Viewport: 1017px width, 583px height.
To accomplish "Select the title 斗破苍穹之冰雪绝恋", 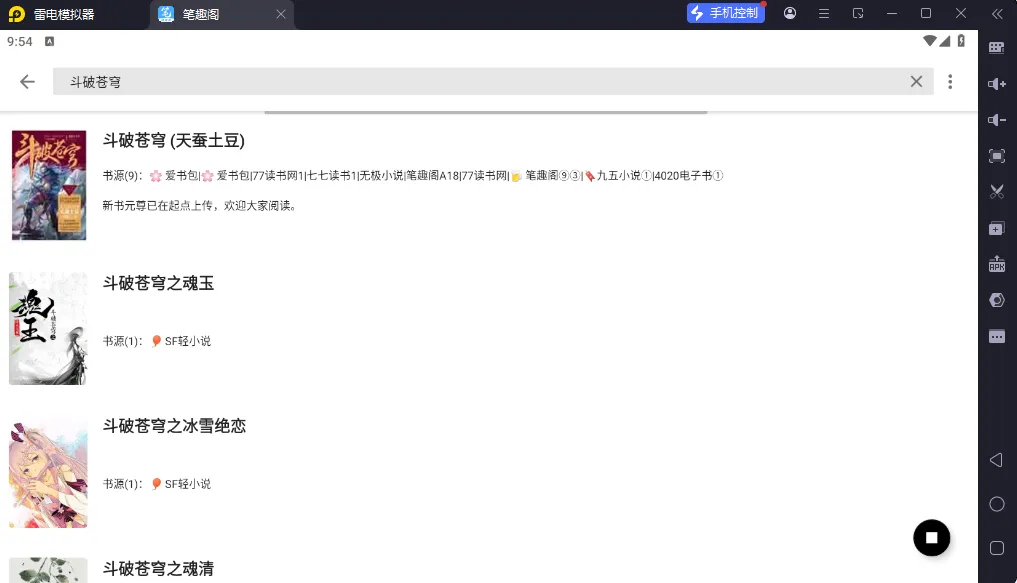I will [174, 426].
